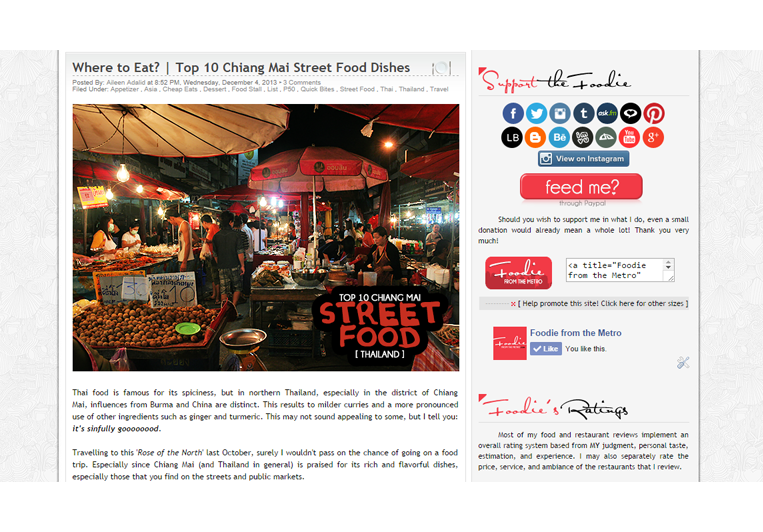Open the Twitter bird icon
The width and height of the screenshot is (763, 532).
point(536,113)
